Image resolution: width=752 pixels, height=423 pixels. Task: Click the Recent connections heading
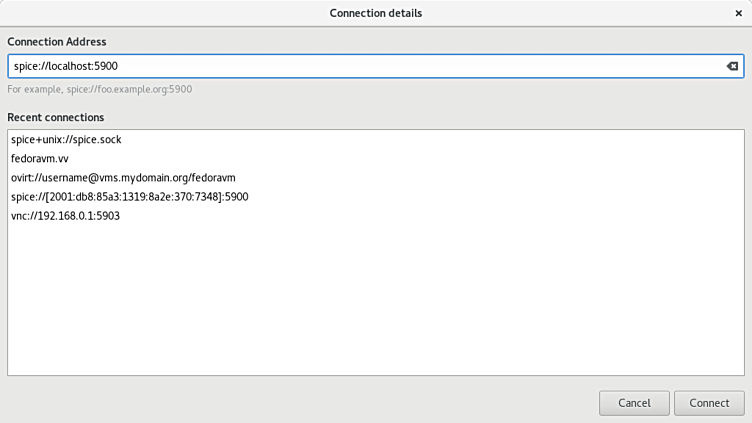[56, 117]
